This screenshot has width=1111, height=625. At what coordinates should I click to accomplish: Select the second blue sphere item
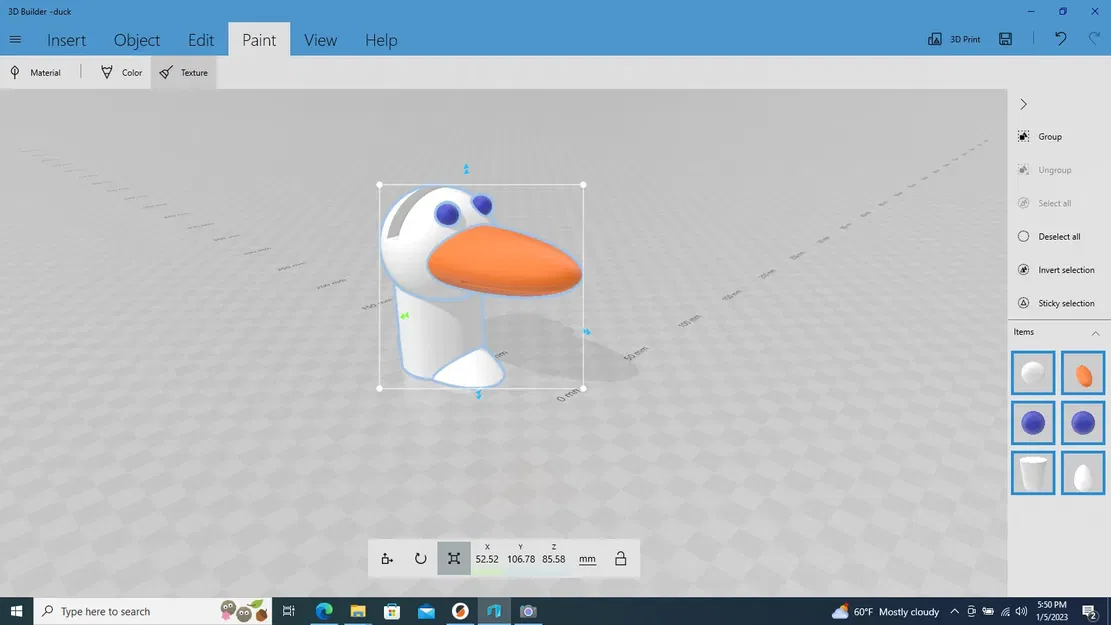tap(1083, 423)
